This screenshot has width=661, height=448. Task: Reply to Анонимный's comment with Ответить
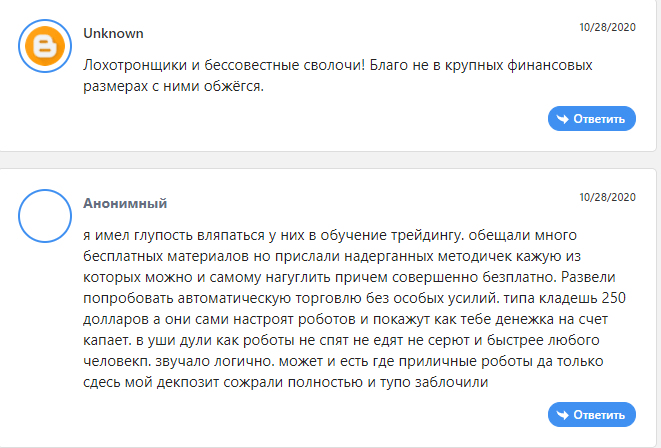[592, 415]
